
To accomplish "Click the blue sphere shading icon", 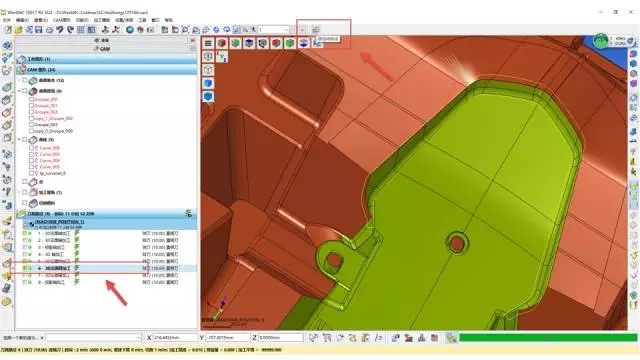I will click(130, 30).
